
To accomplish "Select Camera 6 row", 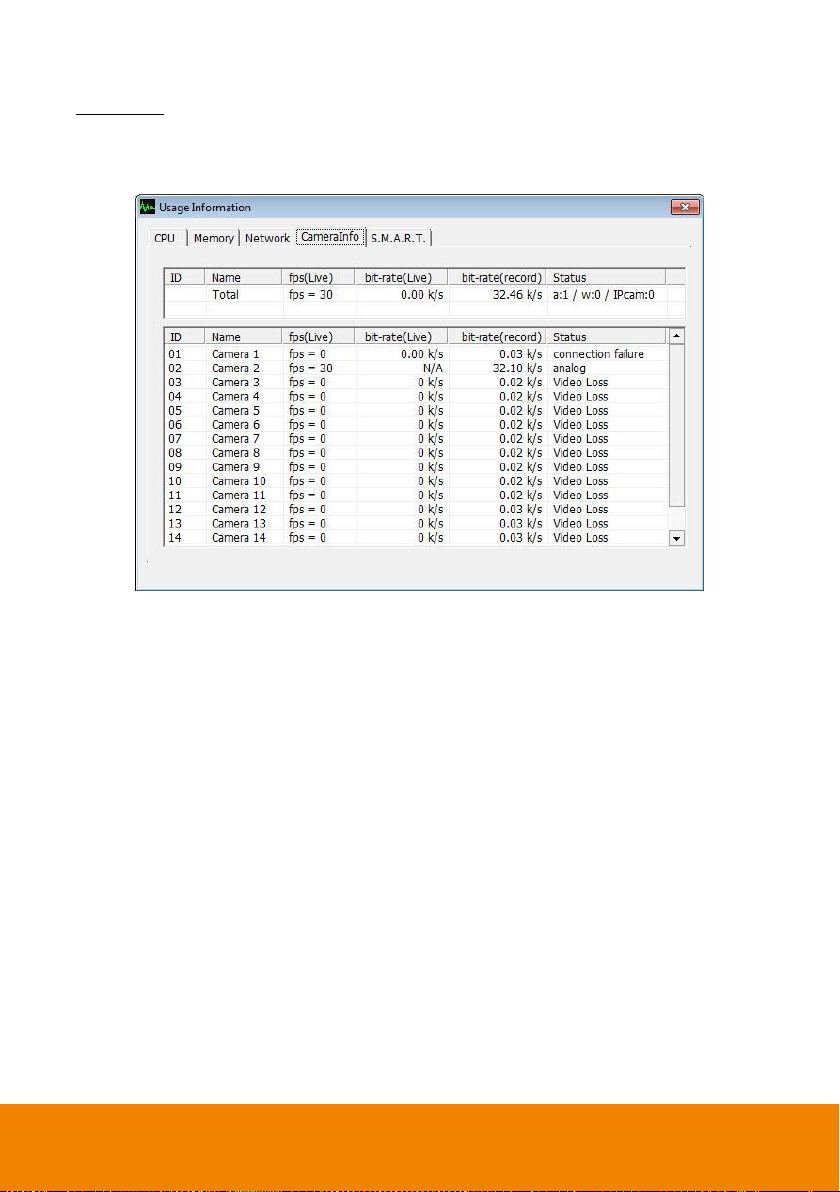I will (x=417, y=424).
